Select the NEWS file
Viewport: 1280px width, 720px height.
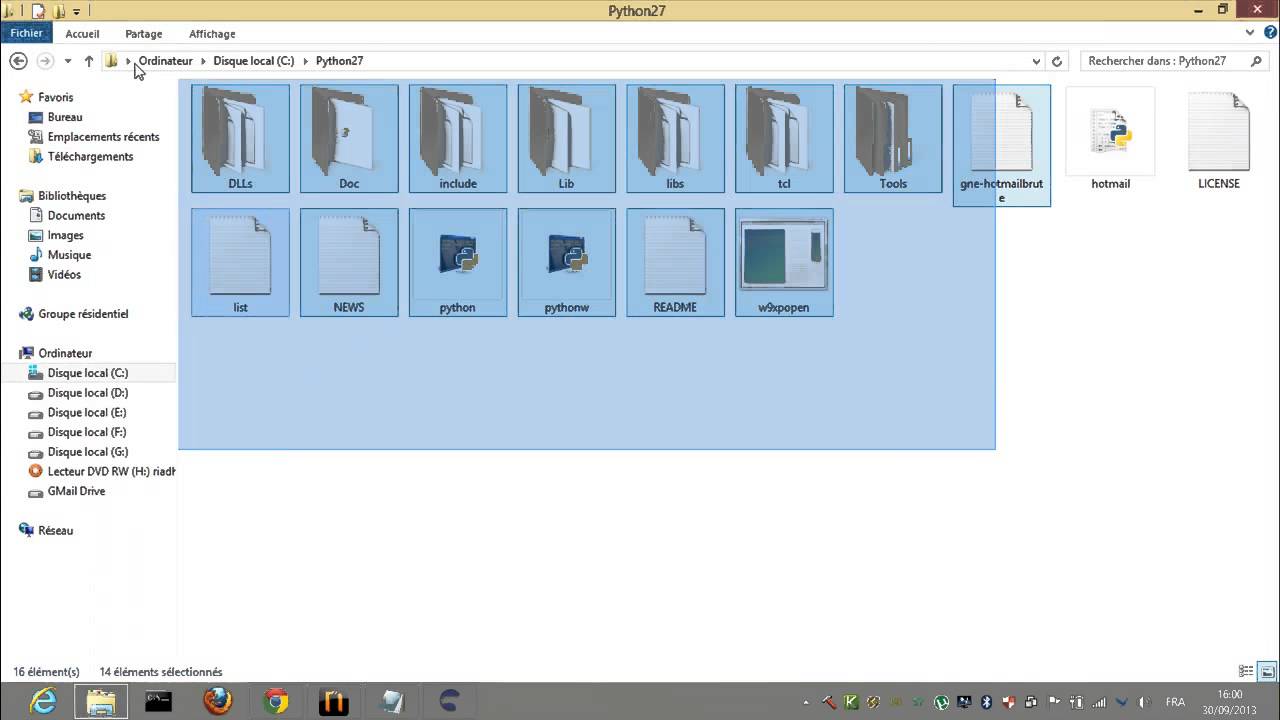tap(349, 262)
